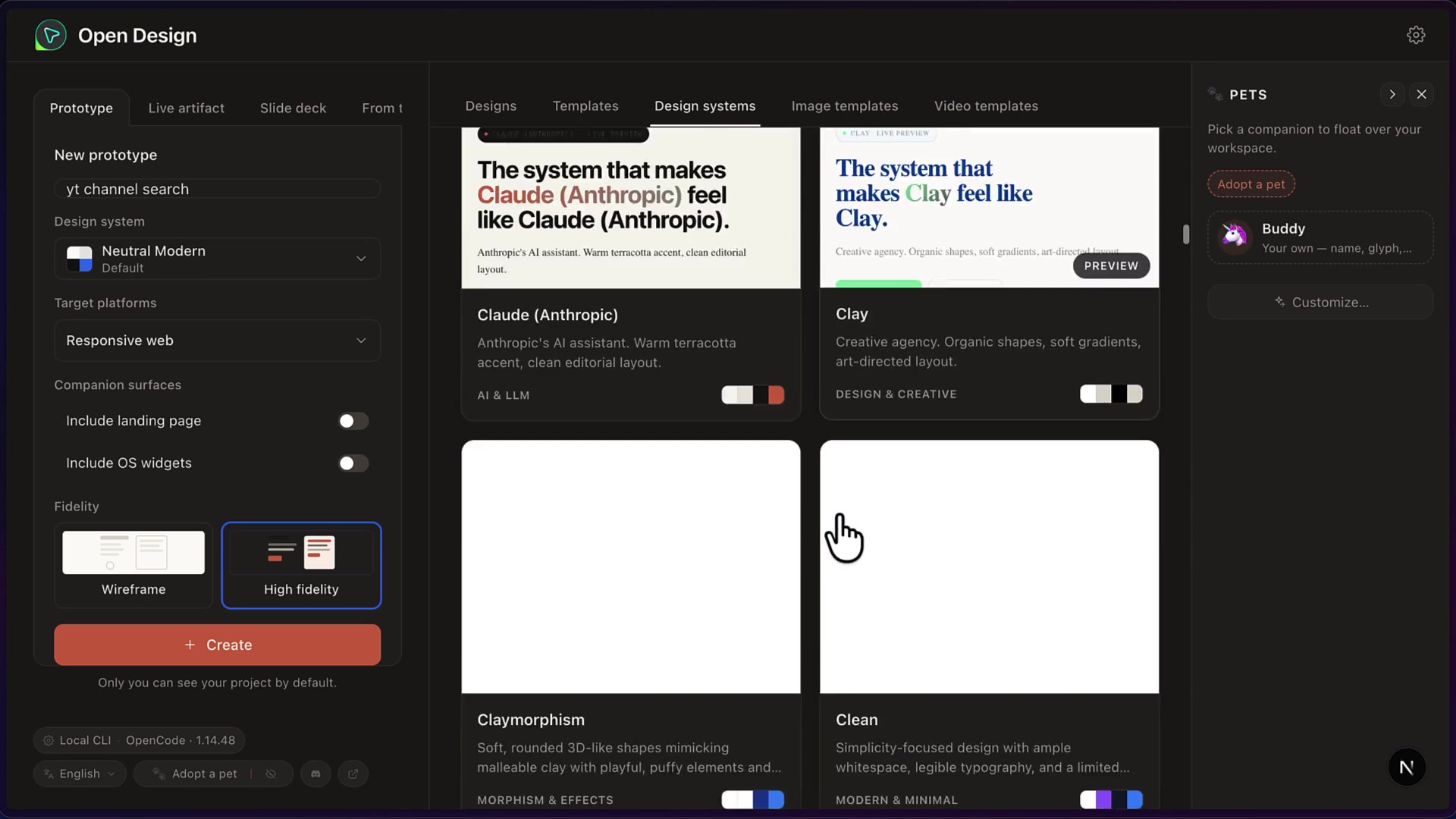Image resolution: width=1456 pixels, height=819 pixels.
Task: Click the MODERN & MINIMAL category label
Action: point(896,800)
